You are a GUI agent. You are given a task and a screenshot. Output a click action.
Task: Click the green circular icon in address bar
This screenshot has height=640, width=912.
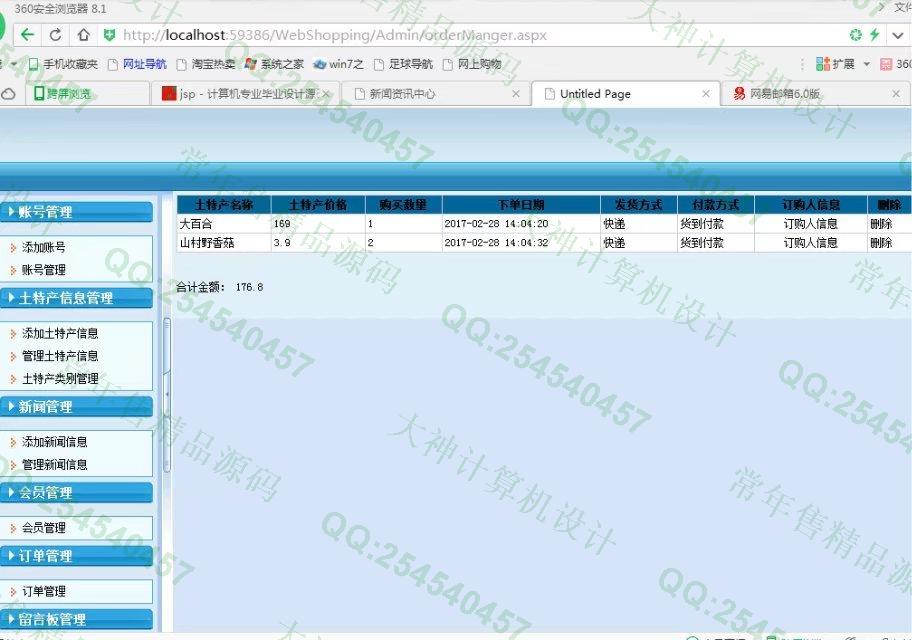coord(856,35)
